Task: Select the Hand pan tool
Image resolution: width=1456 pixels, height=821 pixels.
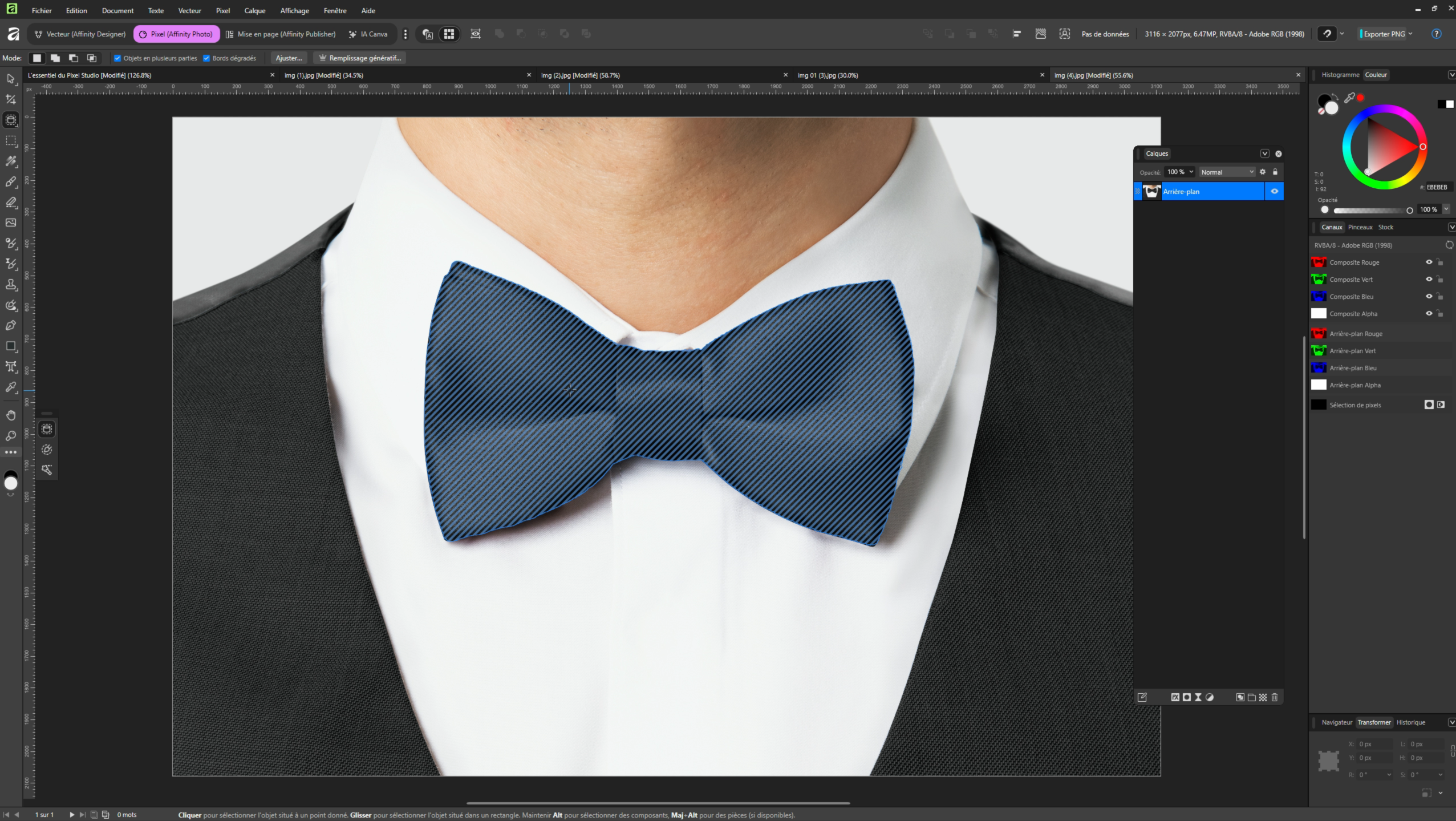Action: coord(11,415)
